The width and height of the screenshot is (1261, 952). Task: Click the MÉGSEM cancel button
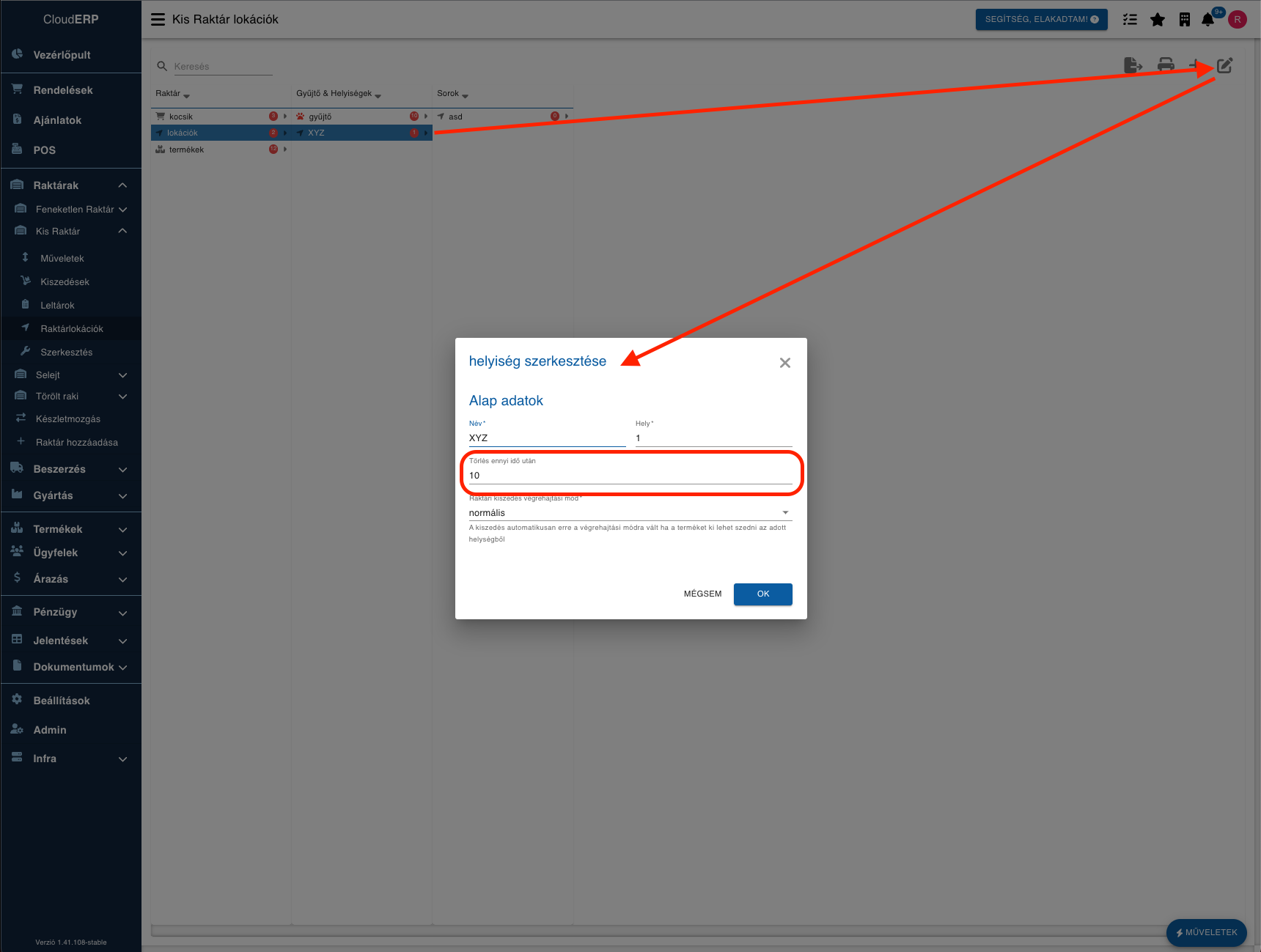click(x=702, y=594)
